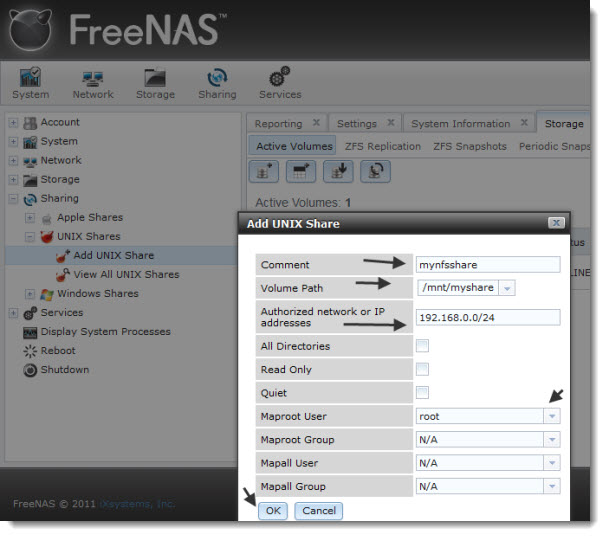Open the Storage toolbar icon

tap(155, 83)
